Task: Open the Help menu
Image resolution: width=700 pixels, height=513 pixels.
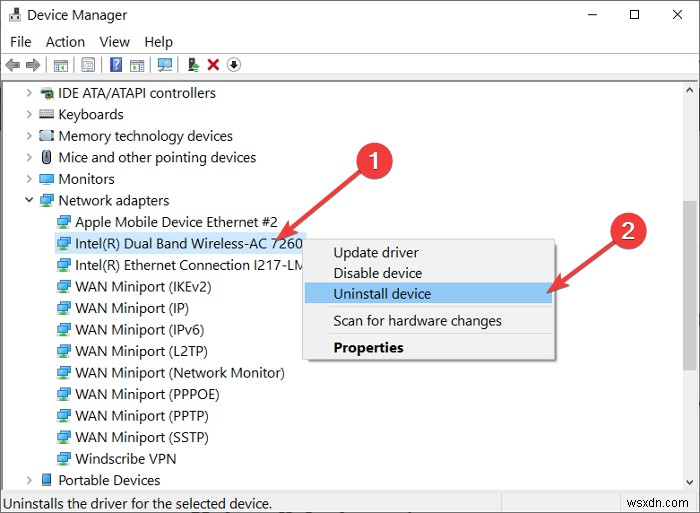Action: [158, 42]
